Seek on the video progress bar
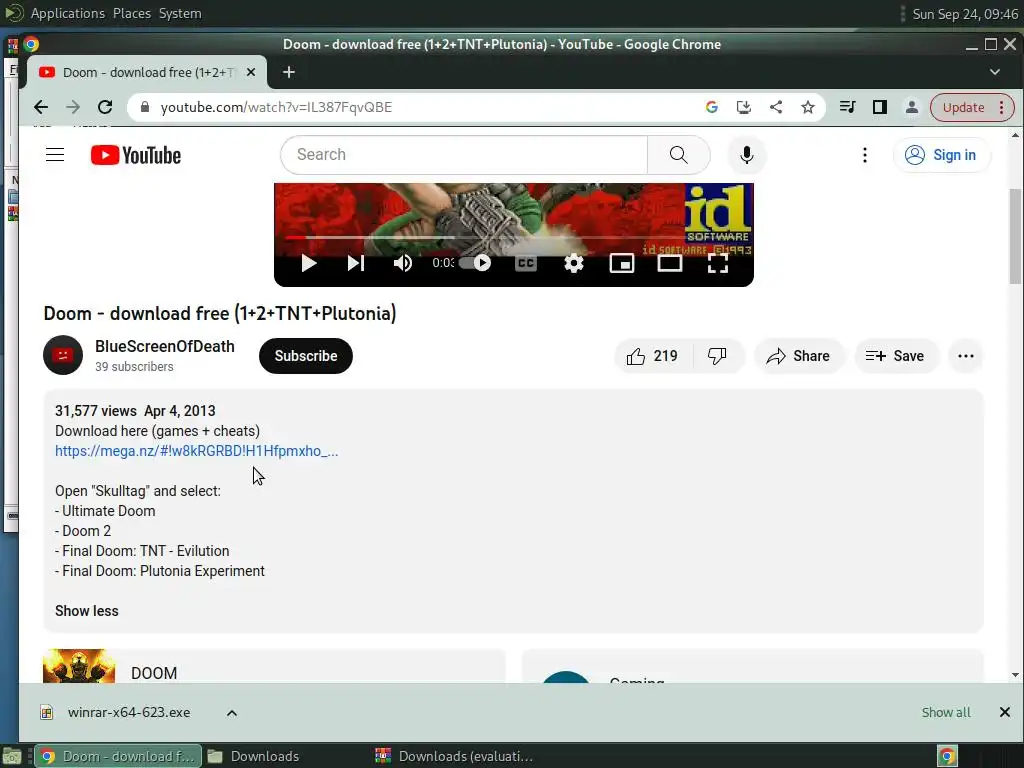This screenshot has height=768, width=1024. point(513,238)
